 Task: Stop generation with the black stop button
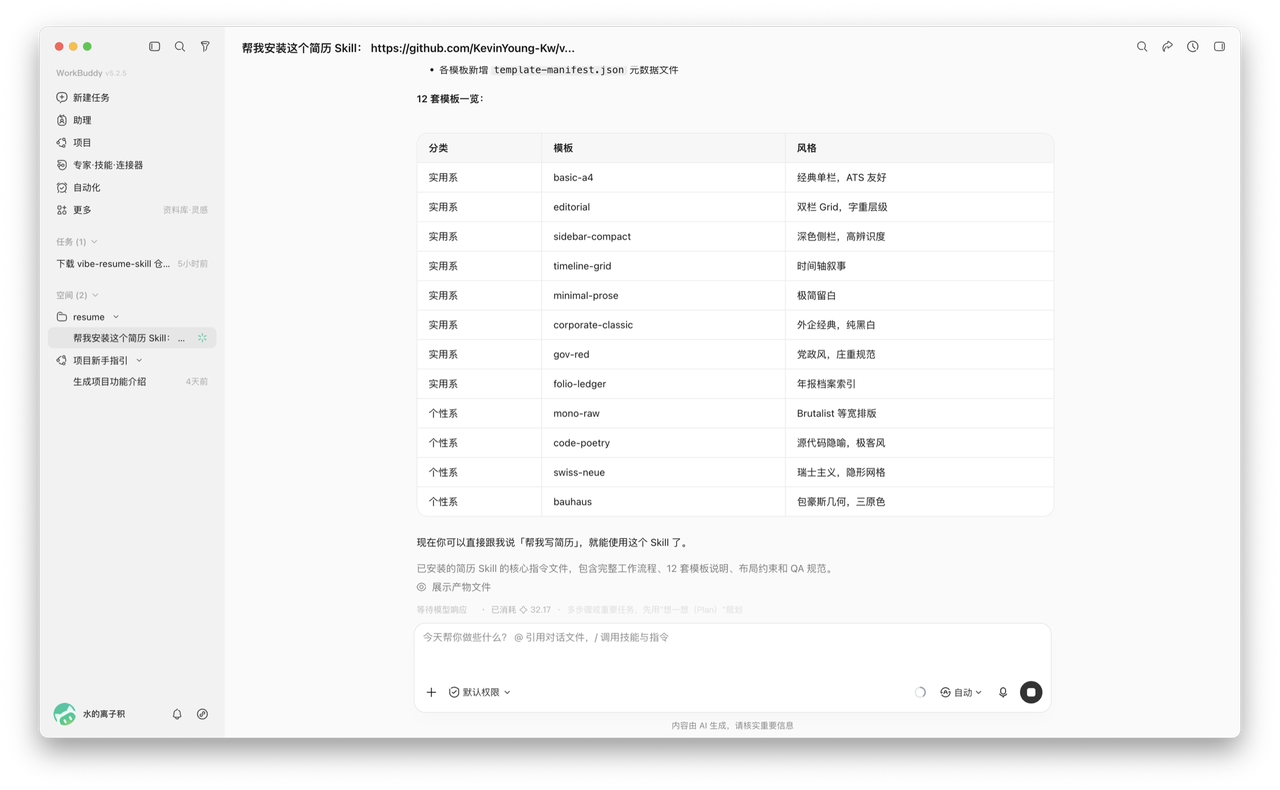1031,692
